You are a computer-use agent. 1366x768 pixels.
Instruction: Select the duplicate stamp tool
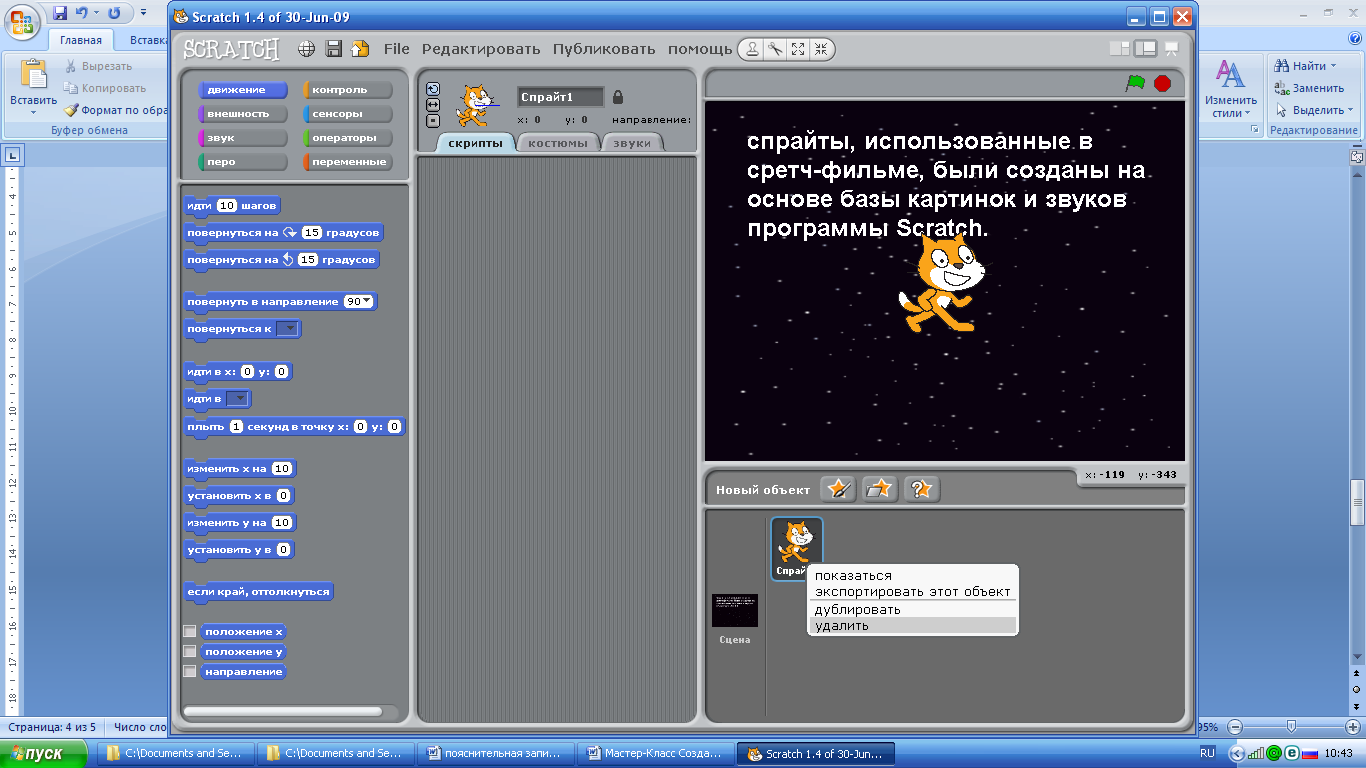point(752,49)
